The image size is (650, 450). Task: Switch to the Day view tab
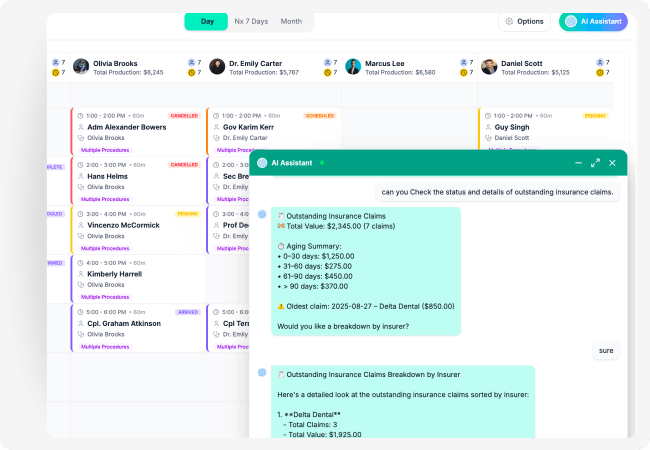point(207,21)
